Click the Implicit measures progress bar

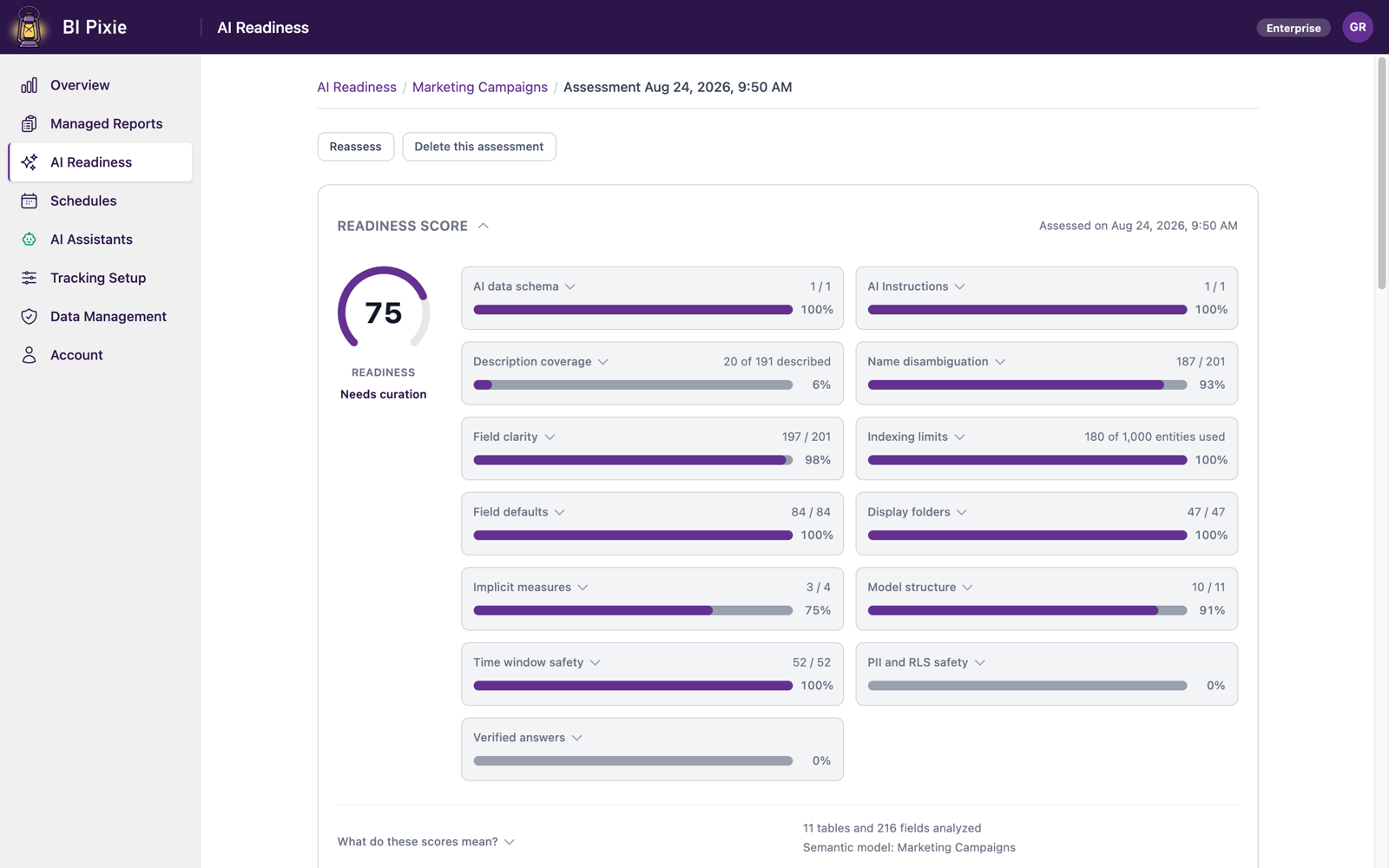coord(633,610)
